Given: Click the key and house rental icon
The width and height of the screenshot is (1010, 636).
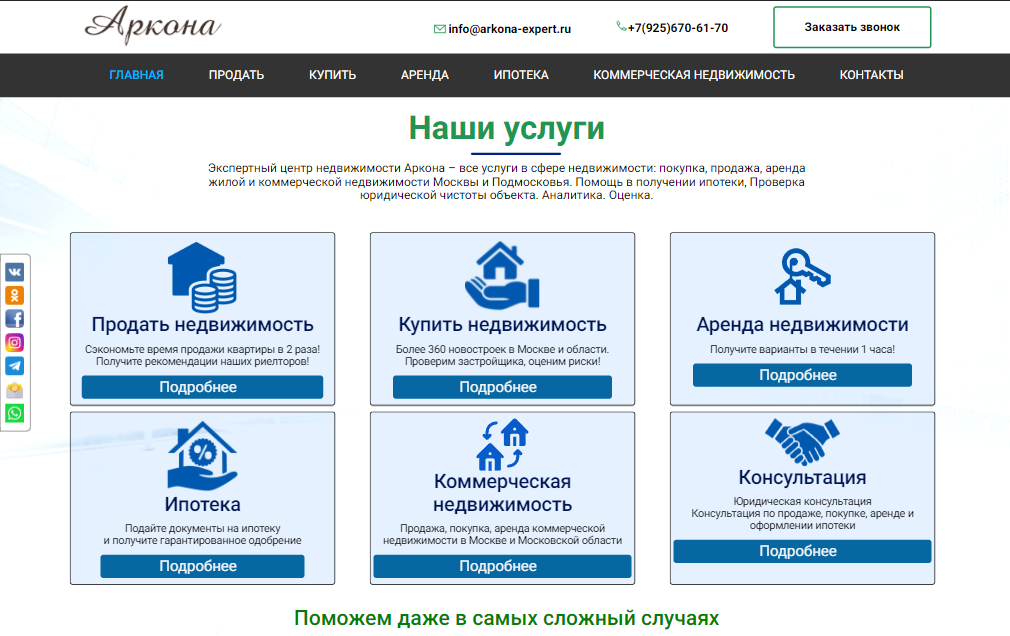Looking at the screenshot, I should pyautogui.click(x=803, y=276).
